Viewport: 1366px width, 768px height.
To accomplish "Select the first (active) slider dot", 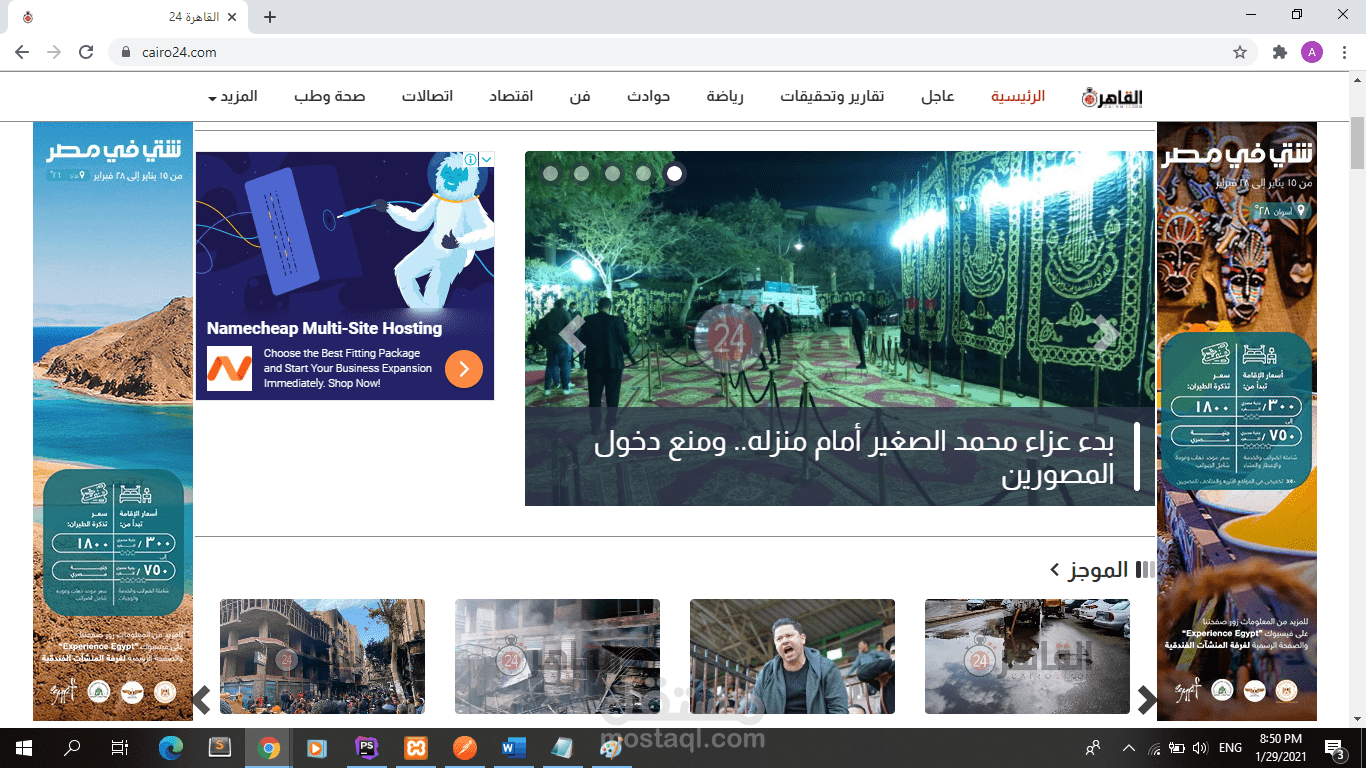I will [x=675, y=173].
